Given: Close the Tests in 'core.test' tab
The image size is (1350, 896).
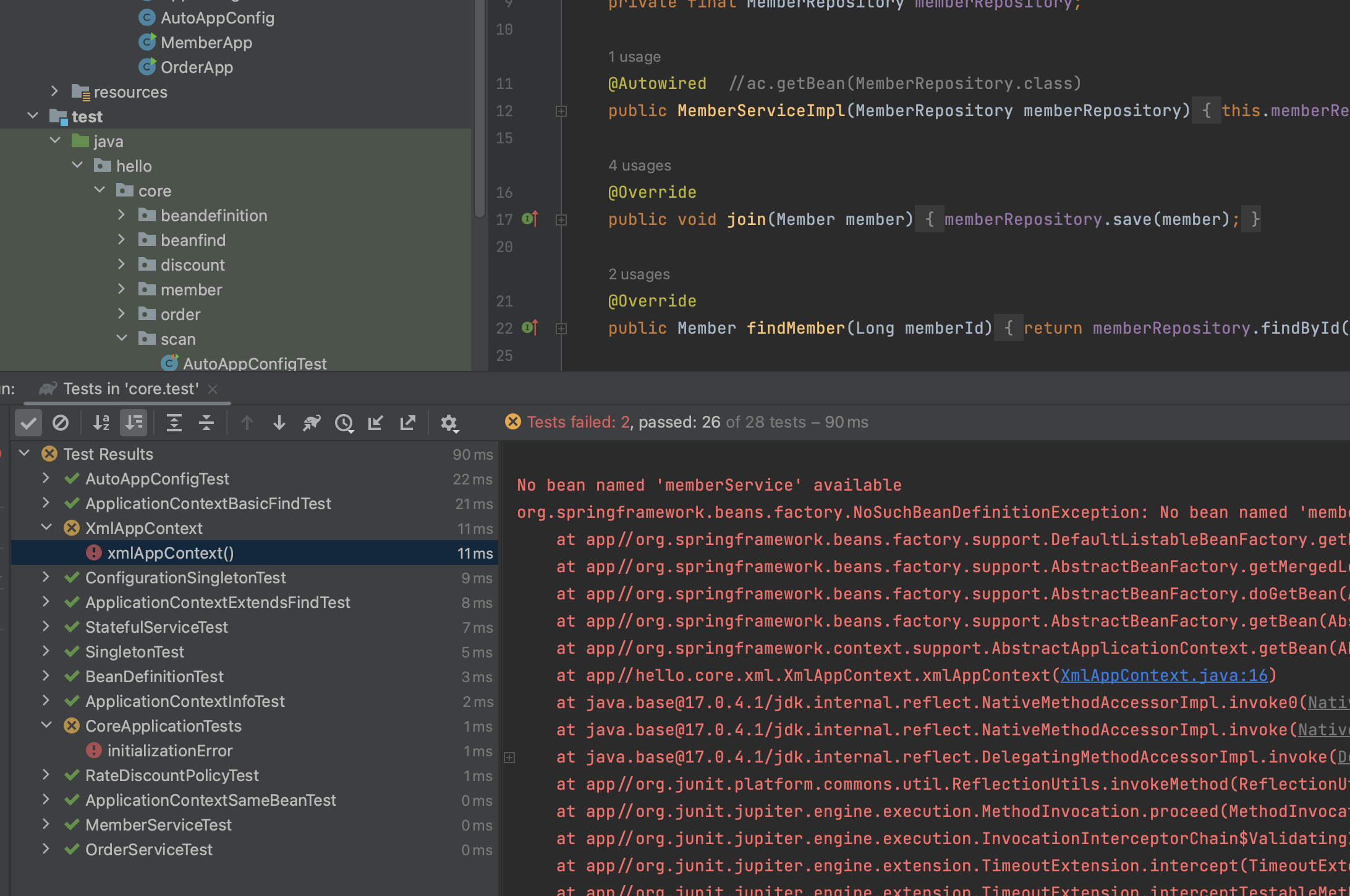Looking at the screenshot, I should coord(213,389).
